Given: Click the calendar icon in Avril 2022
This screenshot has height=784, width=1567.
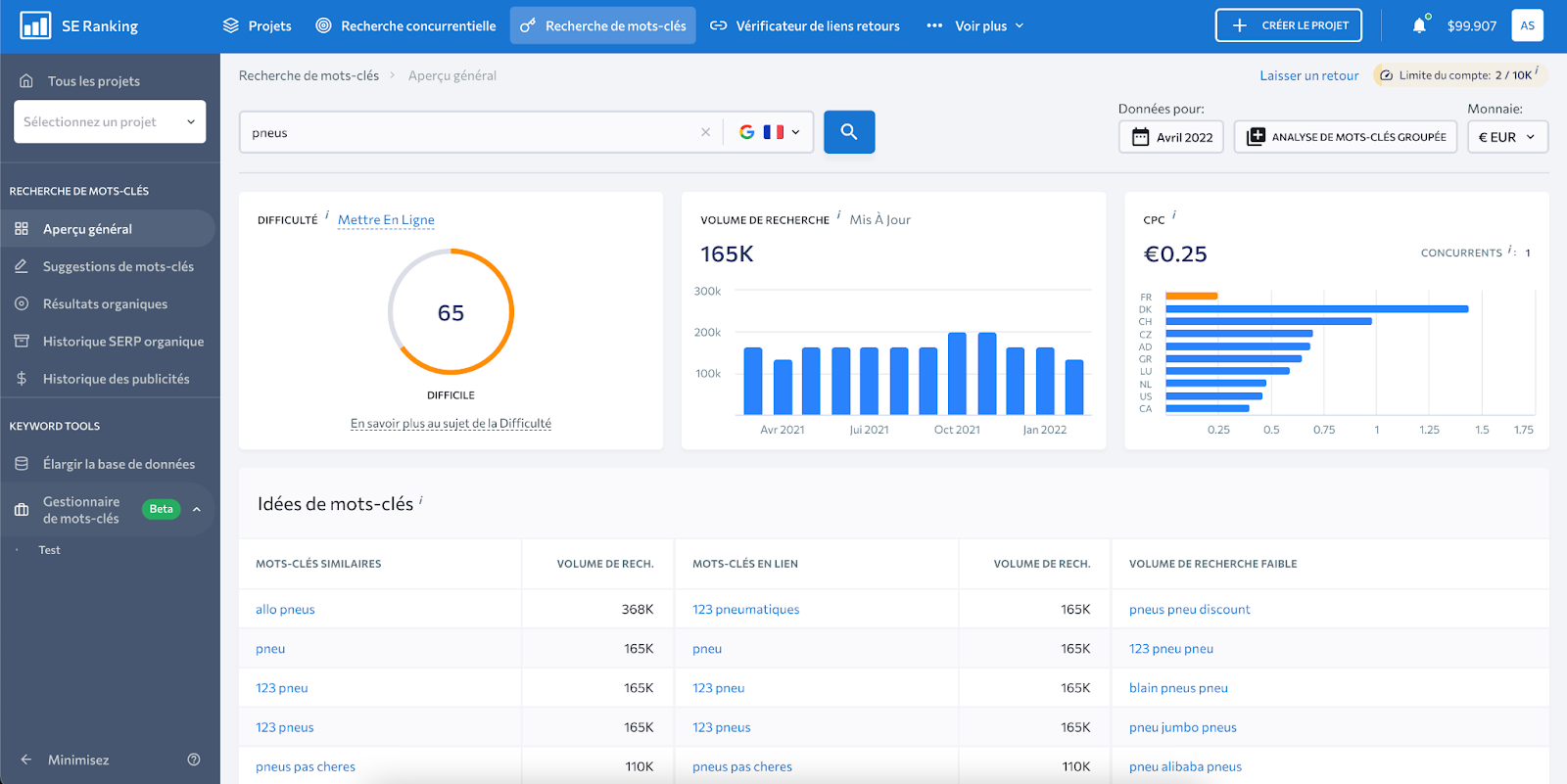Looking at the screenshot, I should [1140, 137].
